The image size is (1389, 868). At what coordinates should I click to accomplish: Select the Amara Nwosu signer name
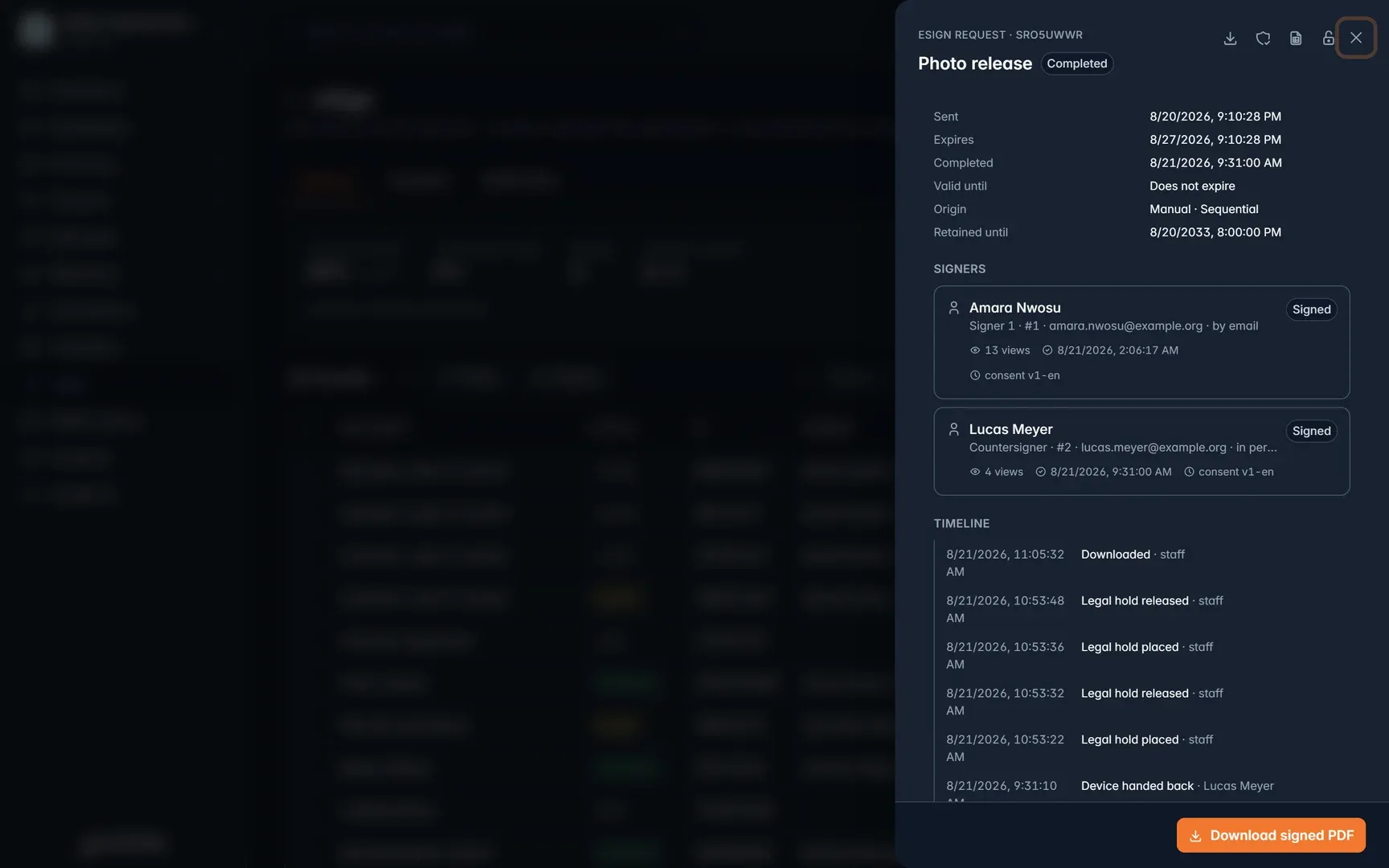pos(1014,308)
